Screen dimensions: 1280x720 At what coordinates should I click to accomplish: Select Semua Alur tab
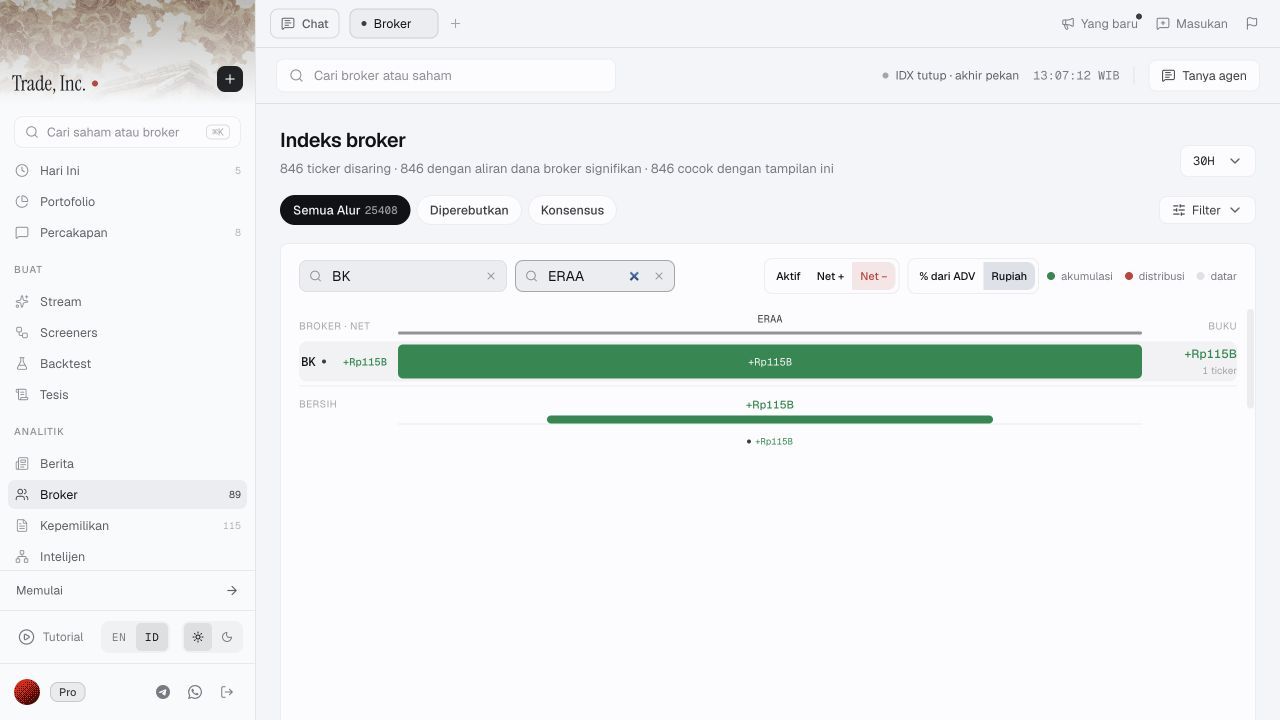click(345, 210)
